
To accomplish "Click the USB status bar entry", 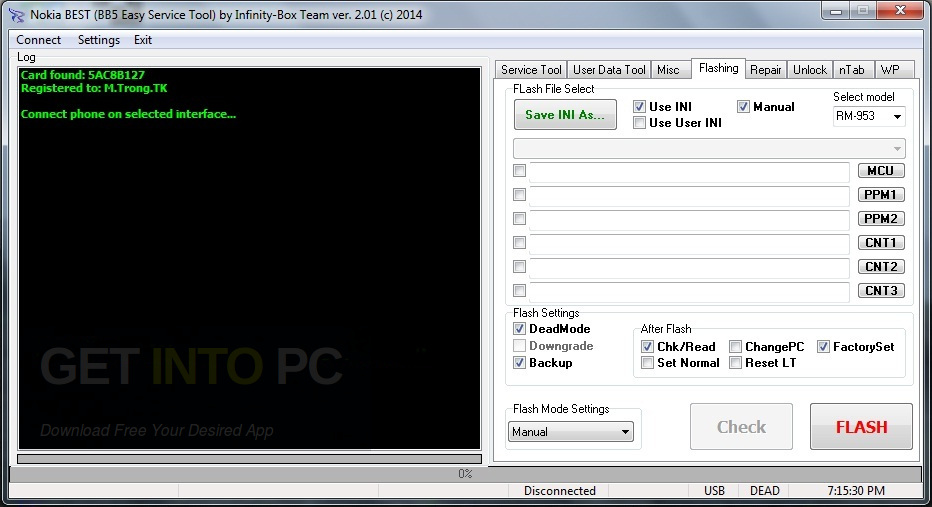I will pyautogui.click(x=714, y=491).
